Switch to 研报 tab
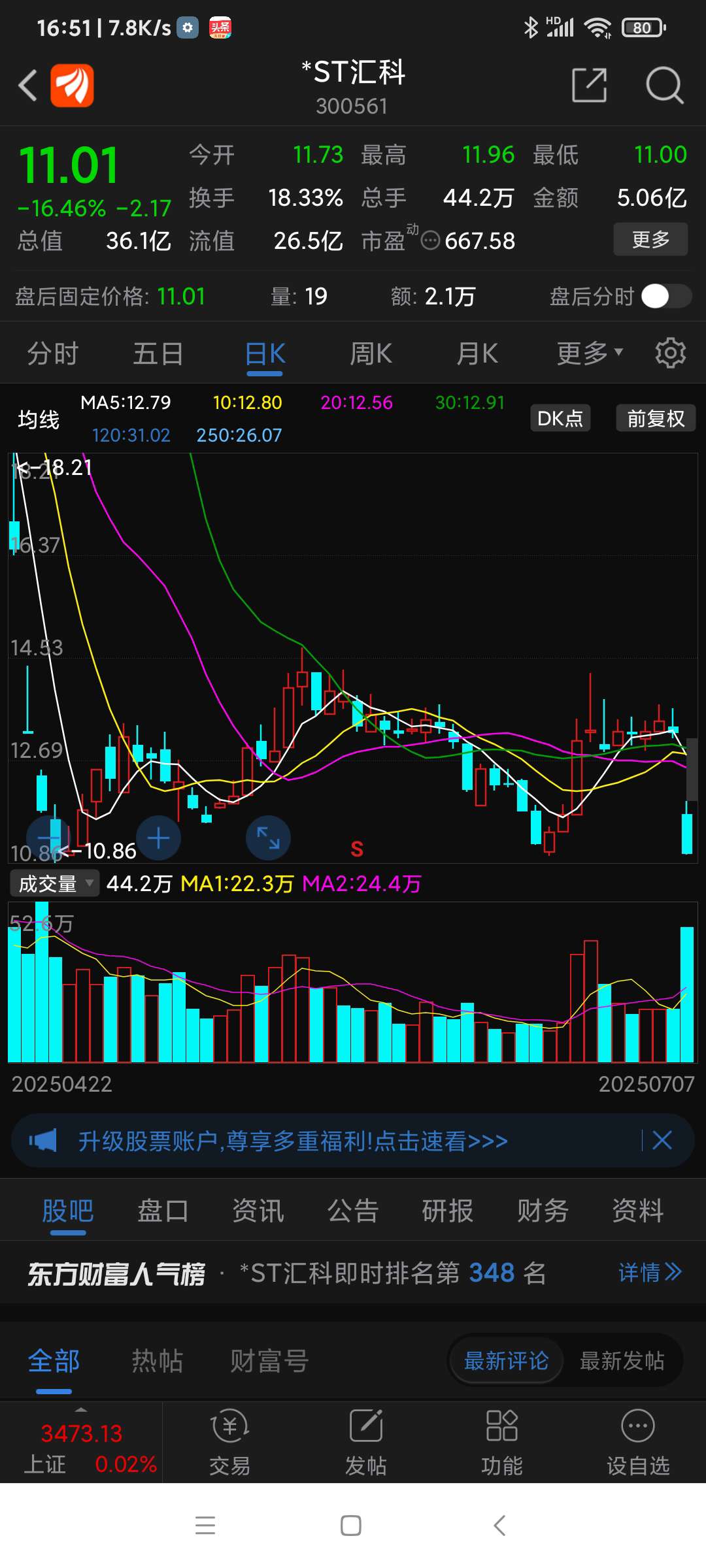The width and height of the screenshot is (706, 1568). point(448,1211)
